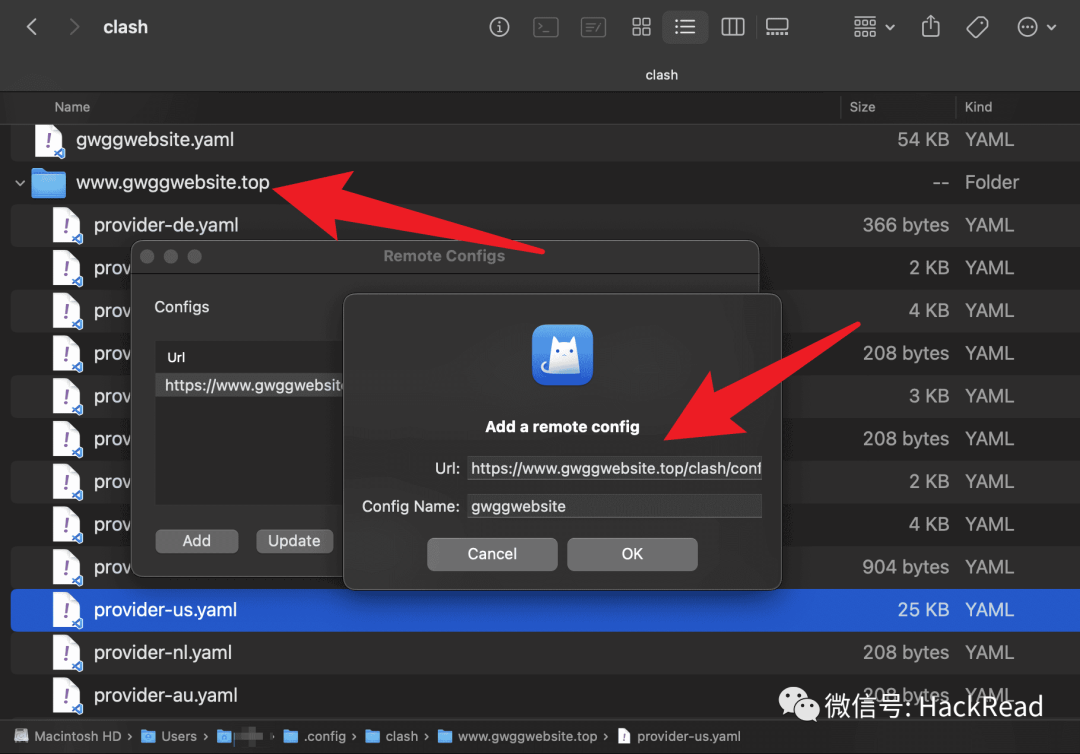The image size is (1080, 754).
Task: Click the 54 KB size cell
Action: (x=923, y=140)
